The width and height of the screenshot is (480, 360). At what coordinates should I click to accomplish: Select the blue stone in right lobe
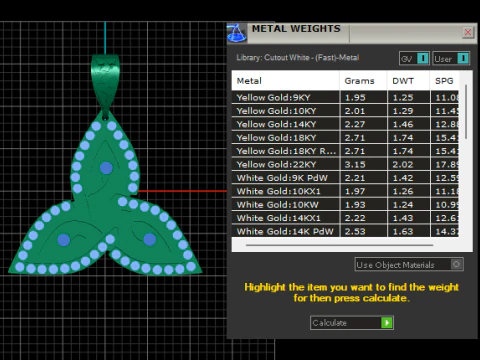[150, 239]
